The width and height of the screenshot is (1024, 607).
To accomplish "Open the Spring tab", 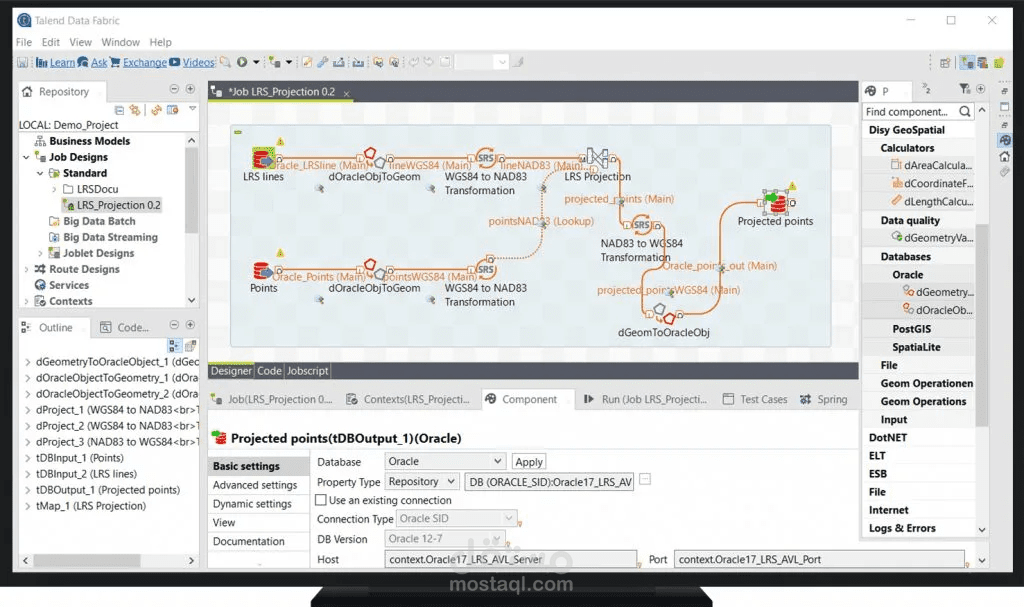I will point(824,399).
